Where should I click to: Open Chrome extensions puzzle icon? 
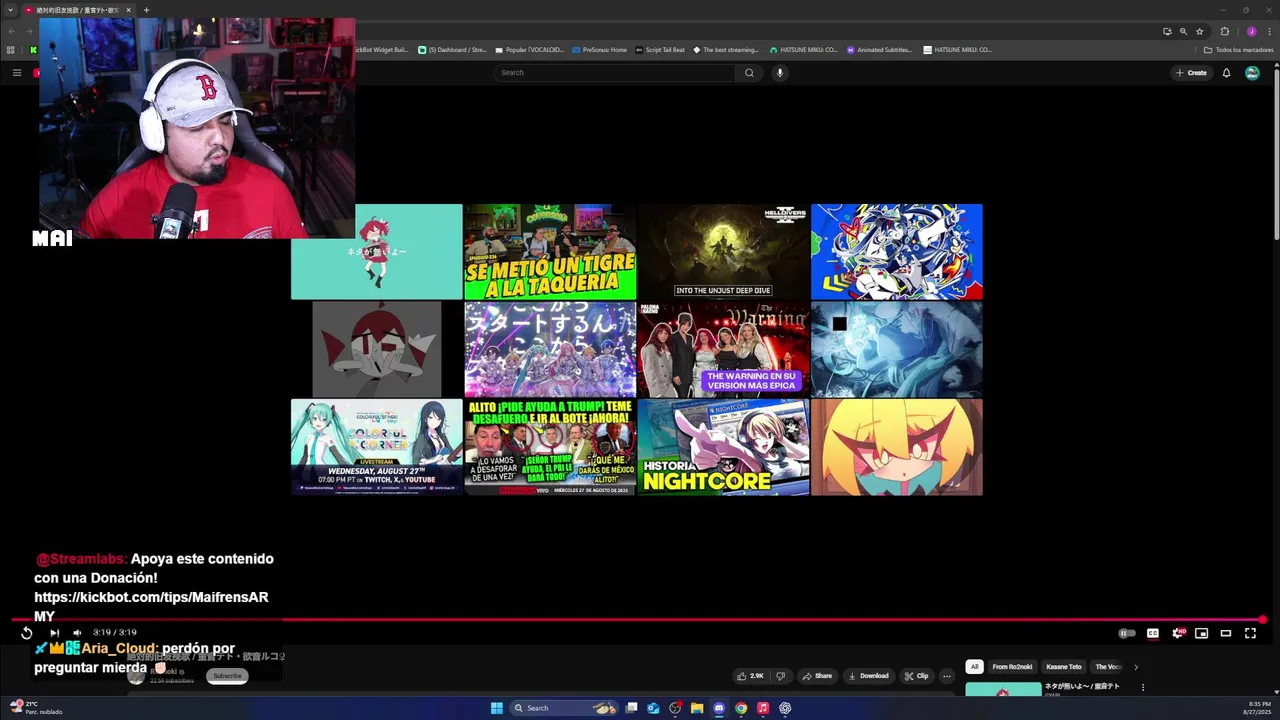(x=1225, y=31)
